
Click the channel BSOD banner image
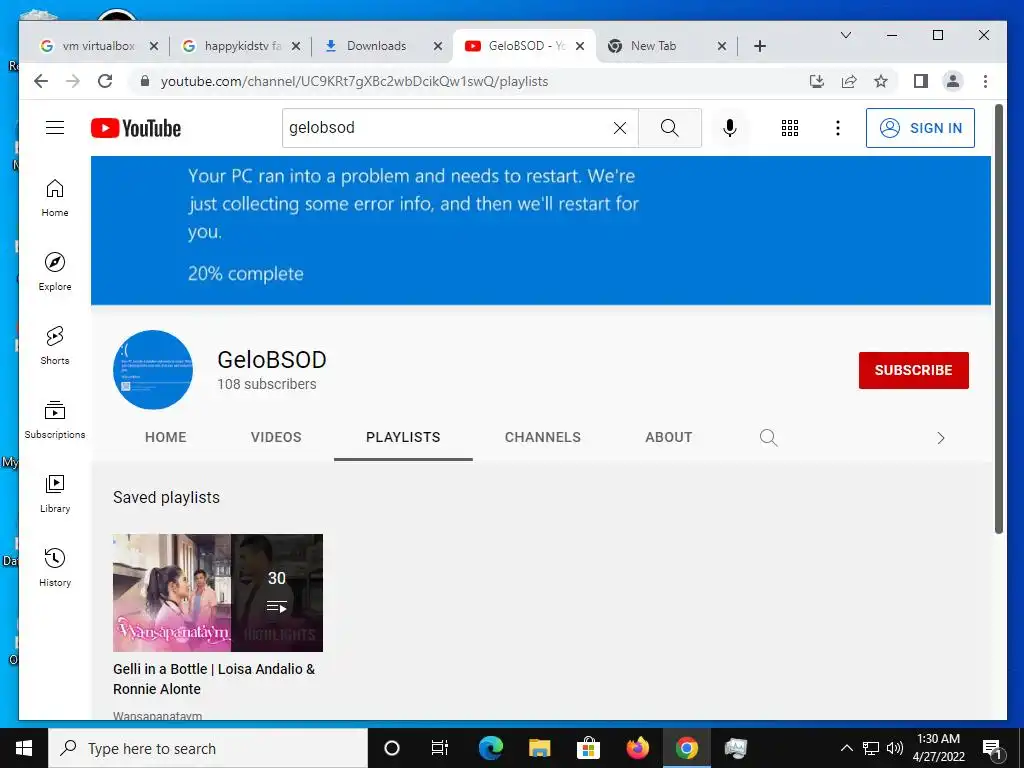(541, 231)
